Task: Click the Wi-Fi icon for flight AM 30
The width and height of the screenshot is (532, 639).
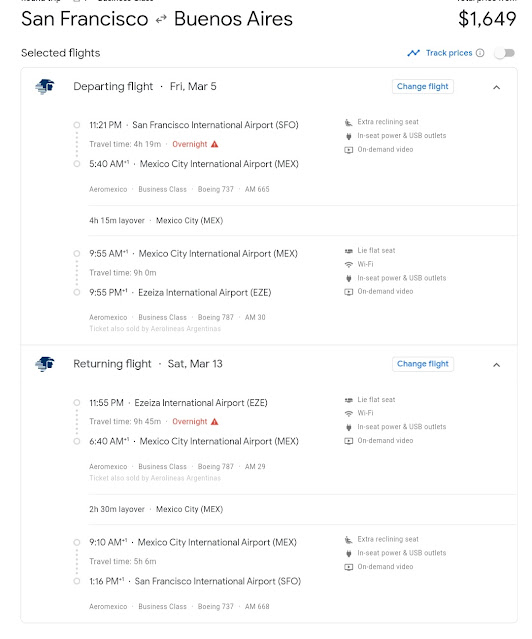Action: (x=349, y=264)
